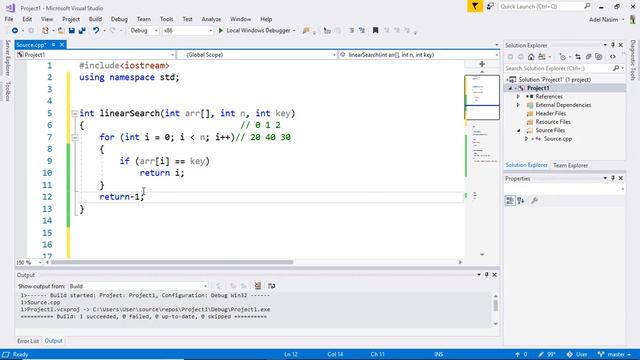Collapse the linearSearch function fold marker
The height and width of the screenshot is (360, 640).
75,113
